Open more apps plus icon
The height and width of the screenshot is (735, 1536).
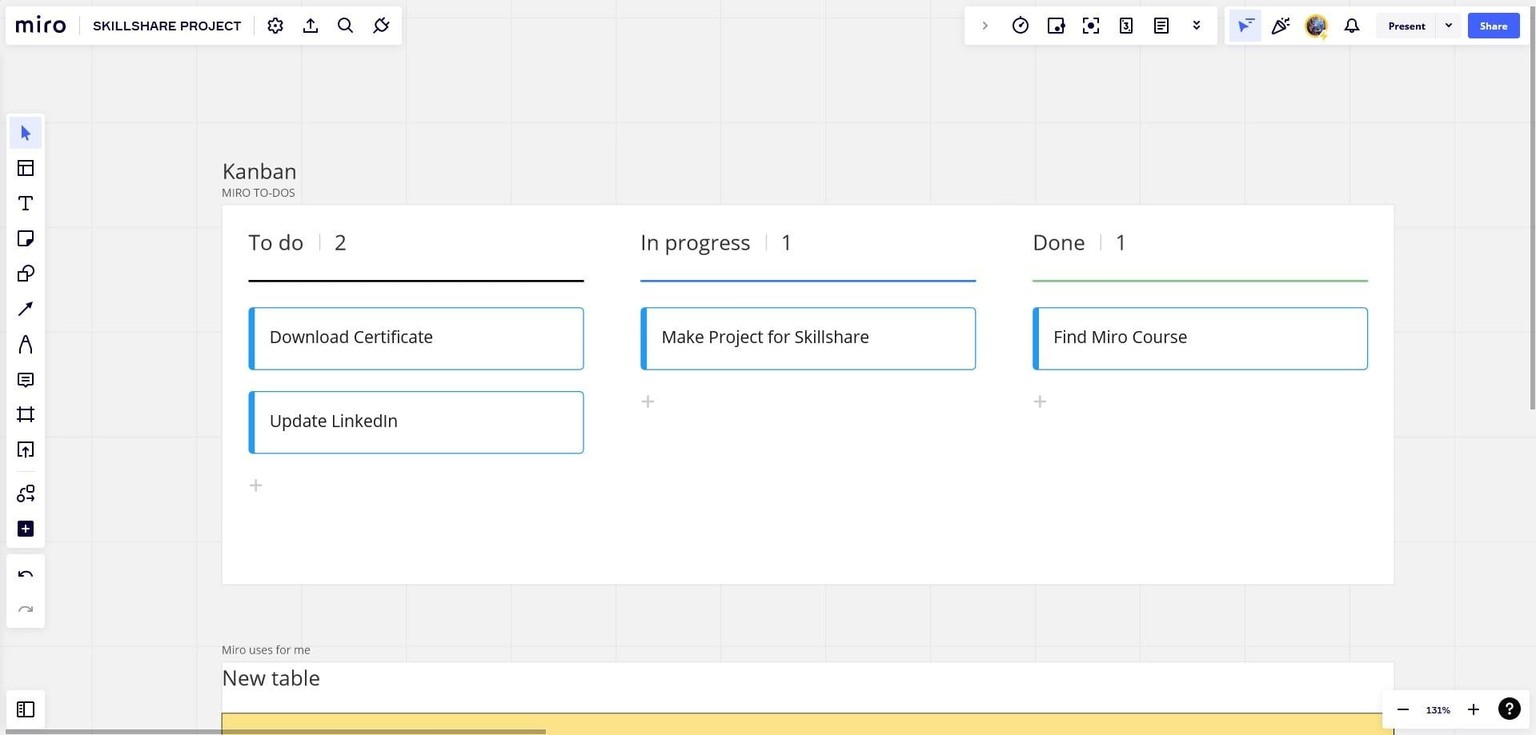click(26, 528)
